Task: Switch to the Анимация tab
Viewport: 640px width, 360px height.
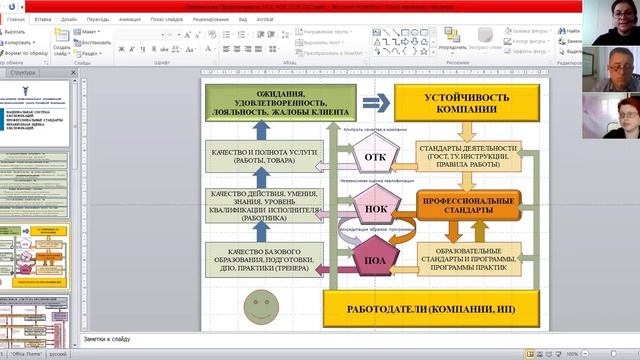Action: pos(130,19)
